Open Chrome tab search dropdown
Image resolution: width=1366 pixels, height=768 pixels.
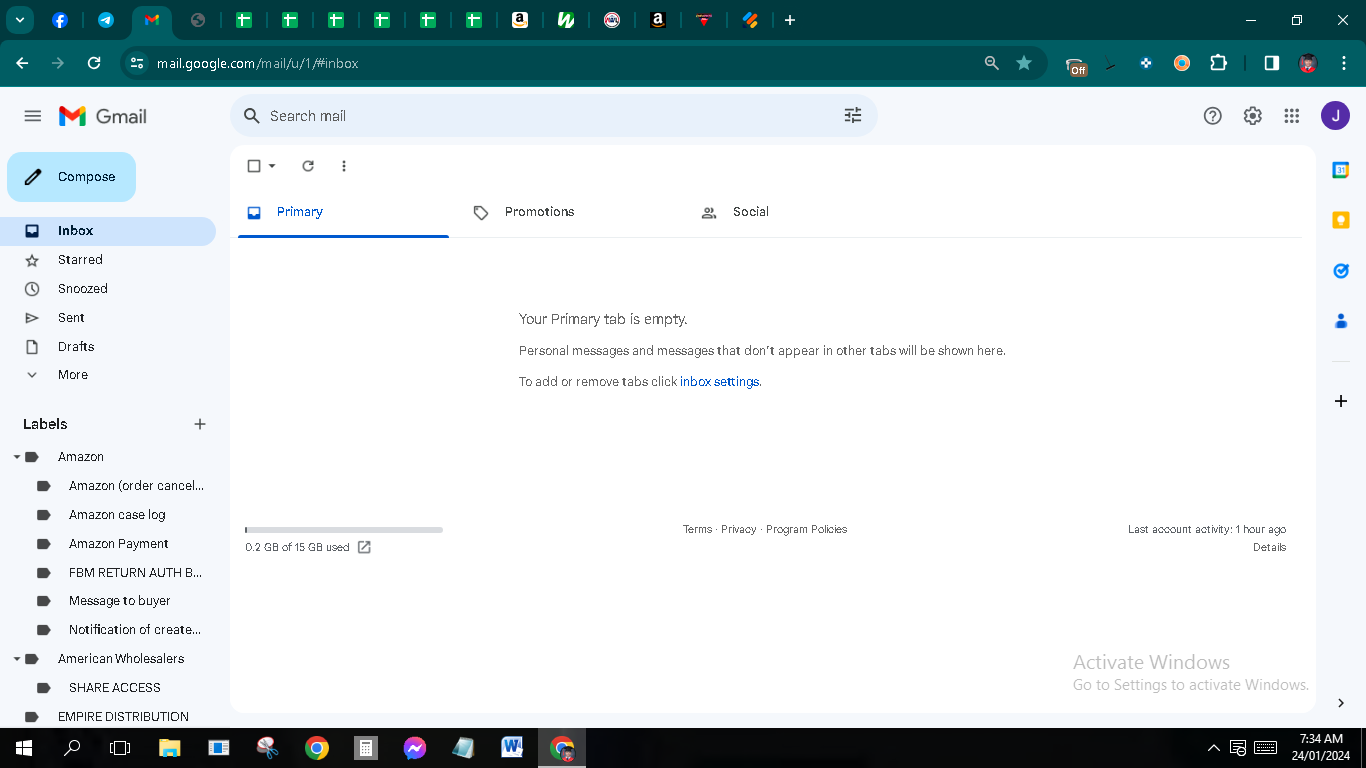[20, 20]
